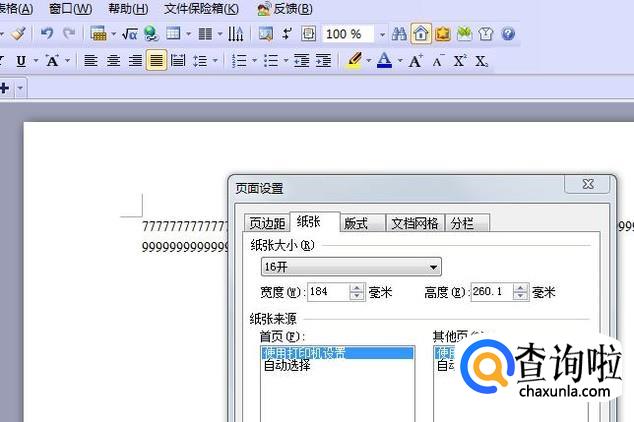634x422 pixels.
Task: Decrease font size with A- icon
Action: point(438,61)
